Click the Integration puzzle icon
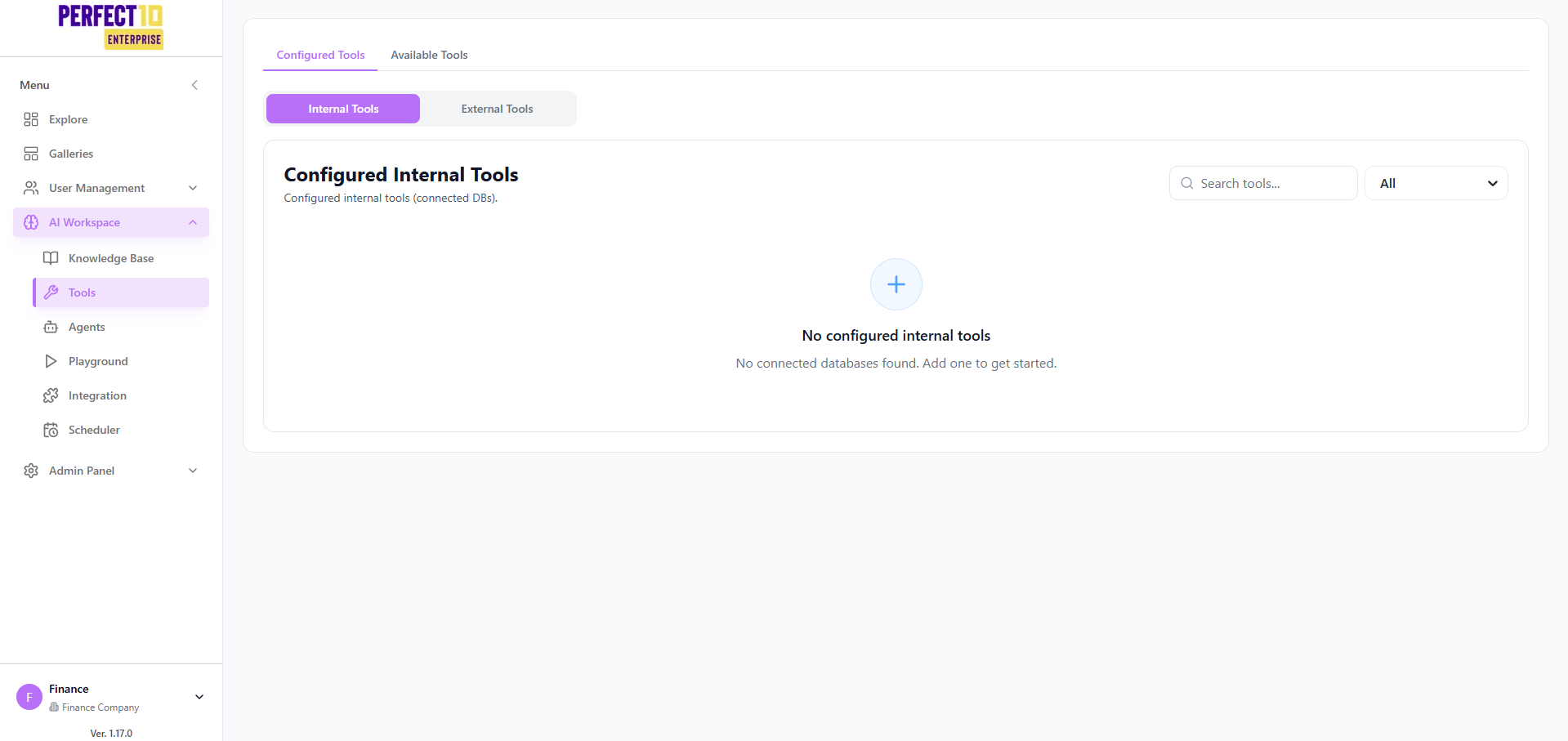The width and height of the screenshot is (1568, 741). pos(51,395)
